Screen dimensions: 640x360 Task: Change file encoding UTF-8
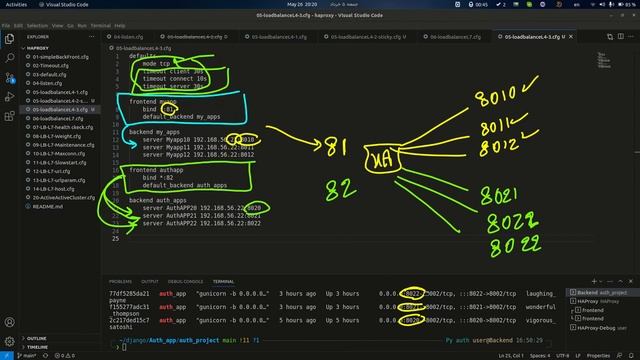click(562, 356)
